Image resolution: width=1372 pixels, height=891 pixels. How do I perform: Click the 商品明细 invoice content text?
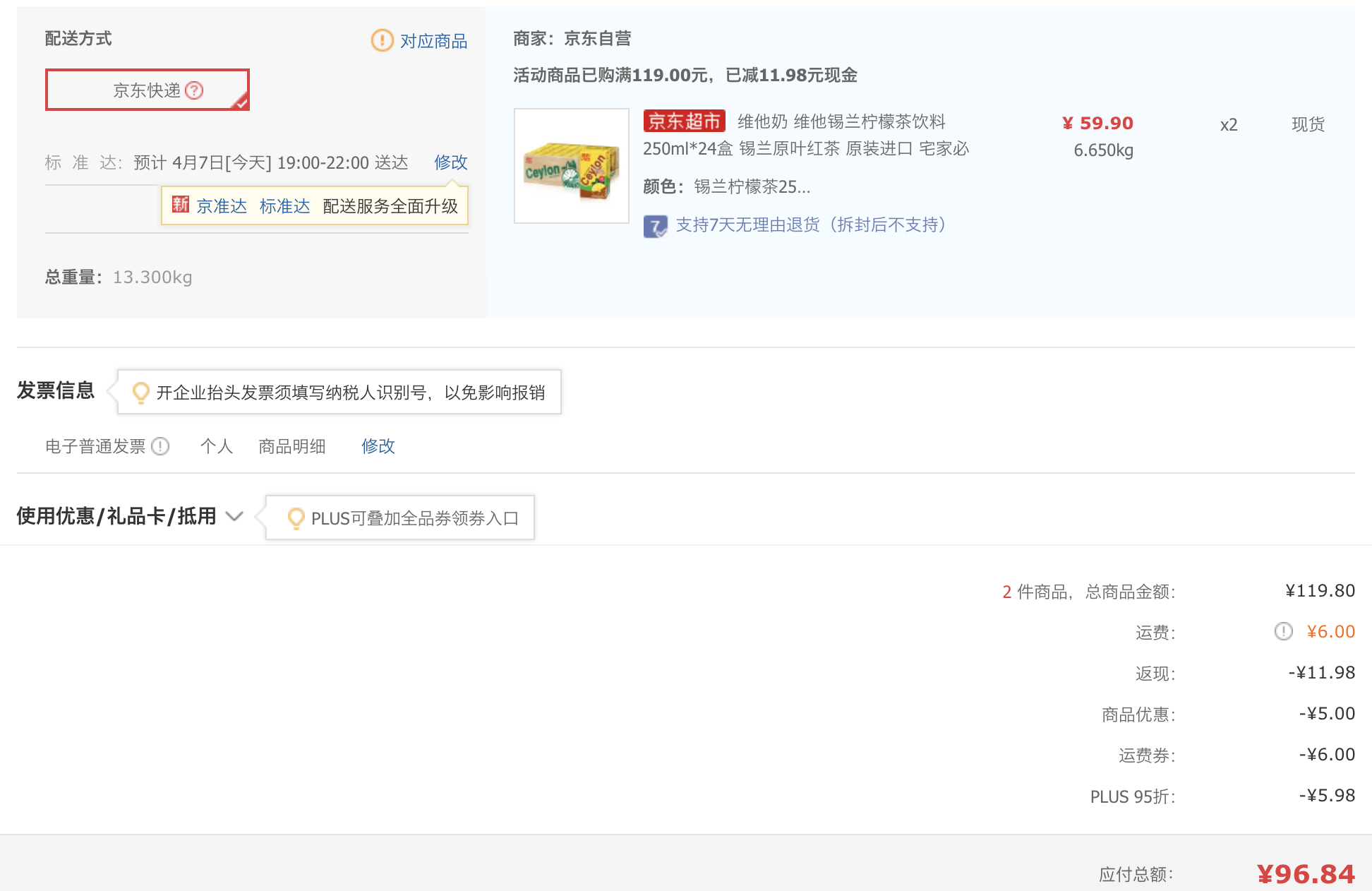point(291,446)
